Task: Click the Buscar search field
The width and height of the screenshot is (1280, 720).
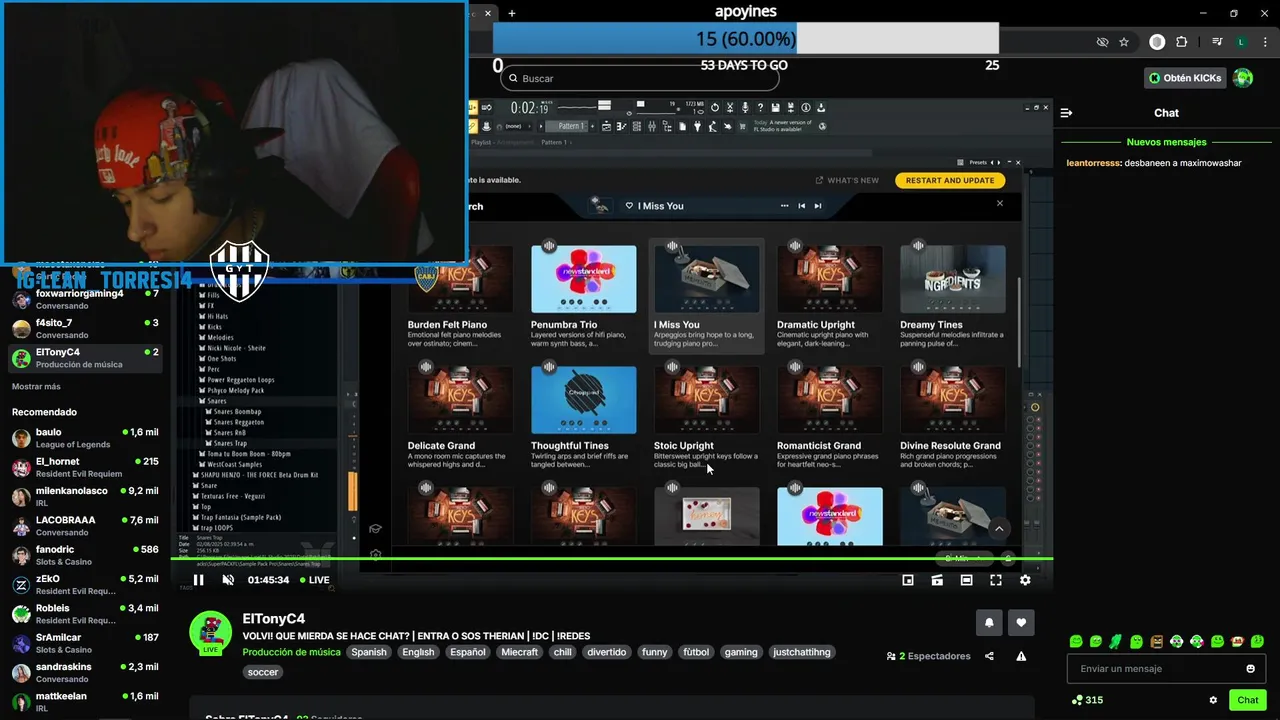Action: pos(640,78)
